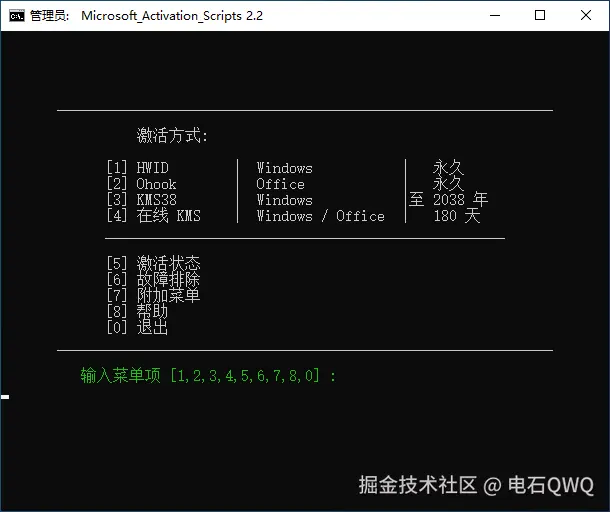This screenshot has width=610, height=512.
Task: Click the green '输入菜单项' prompt line
Action: click(x=208, y=376)
